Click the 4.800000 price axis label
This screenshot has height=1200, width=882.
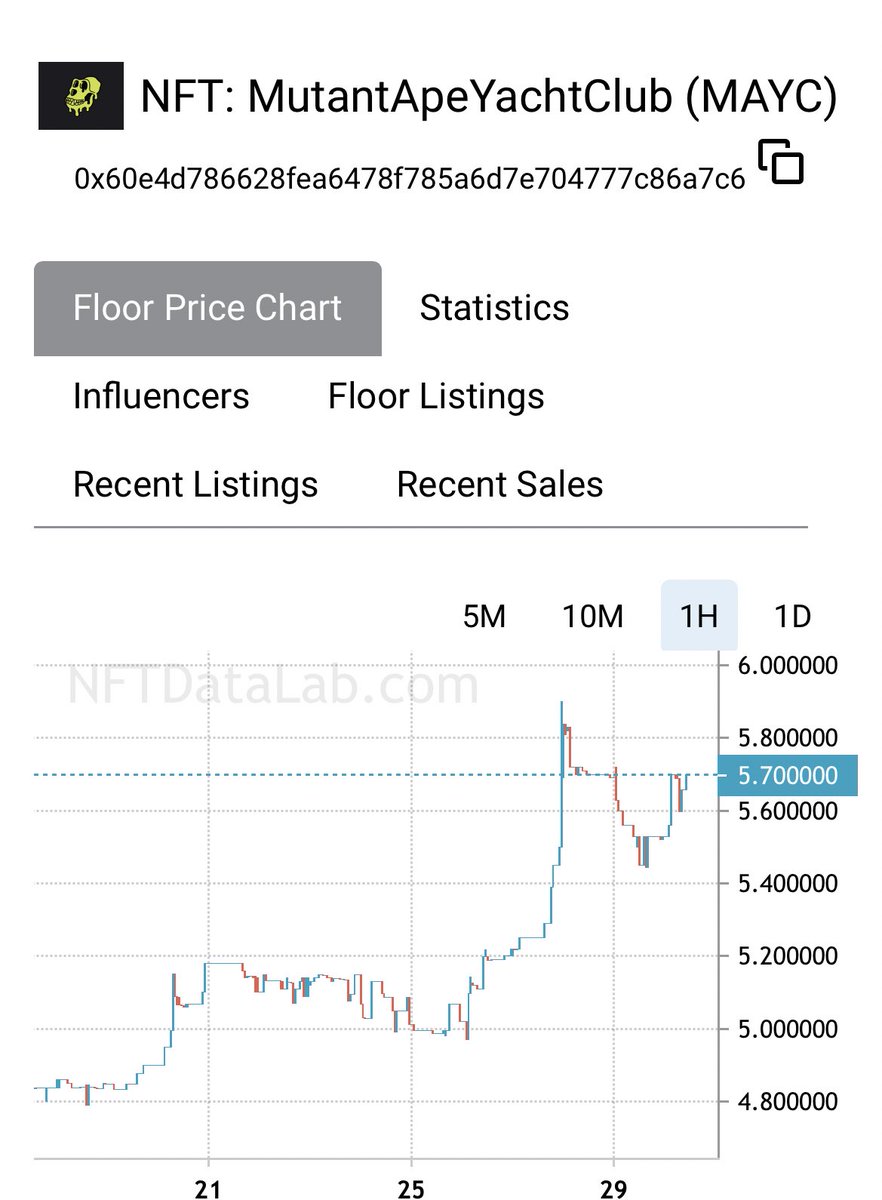pyautogui.click(x=790, y=1102)
